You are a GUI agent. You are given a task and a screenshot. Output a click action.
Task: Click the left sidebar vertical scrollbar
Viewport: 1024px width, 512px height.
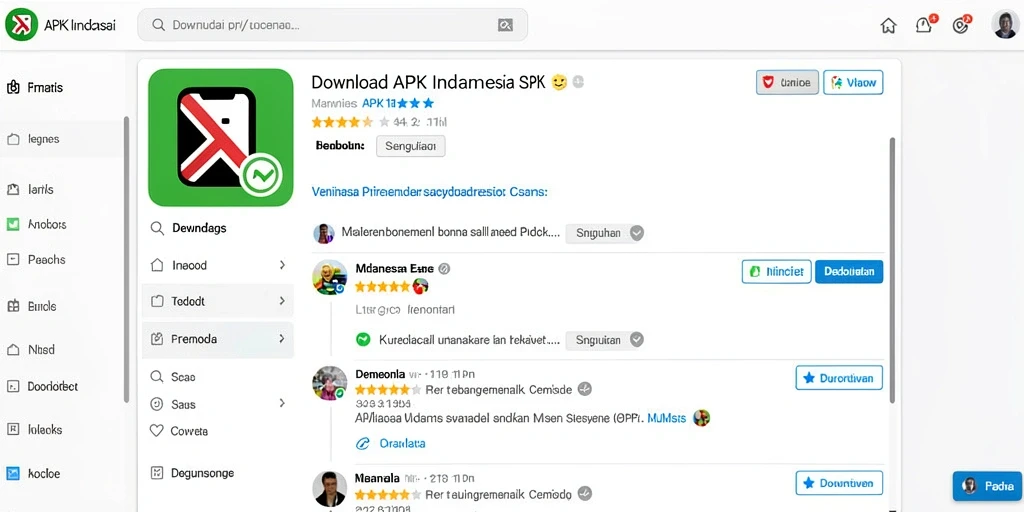point(126,259)
